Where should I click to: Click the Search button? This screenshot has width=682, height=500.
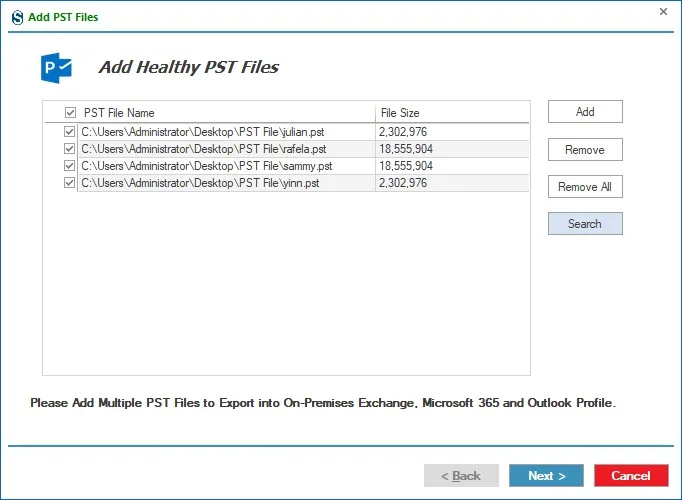585,223
